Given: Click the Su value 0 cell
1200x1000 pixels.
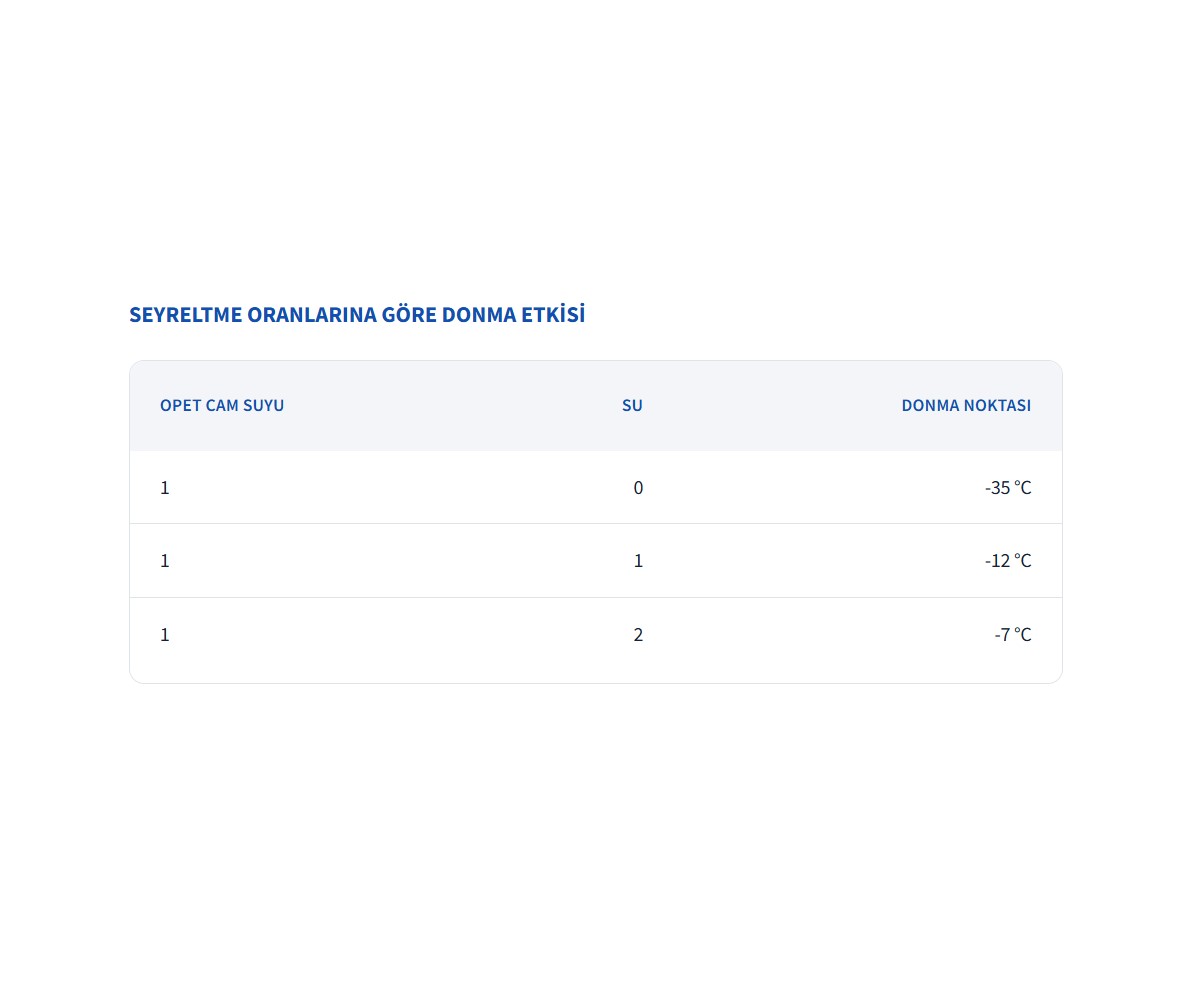Looking at the screenshot, I should pyautogui.click(x=638, y=488).
